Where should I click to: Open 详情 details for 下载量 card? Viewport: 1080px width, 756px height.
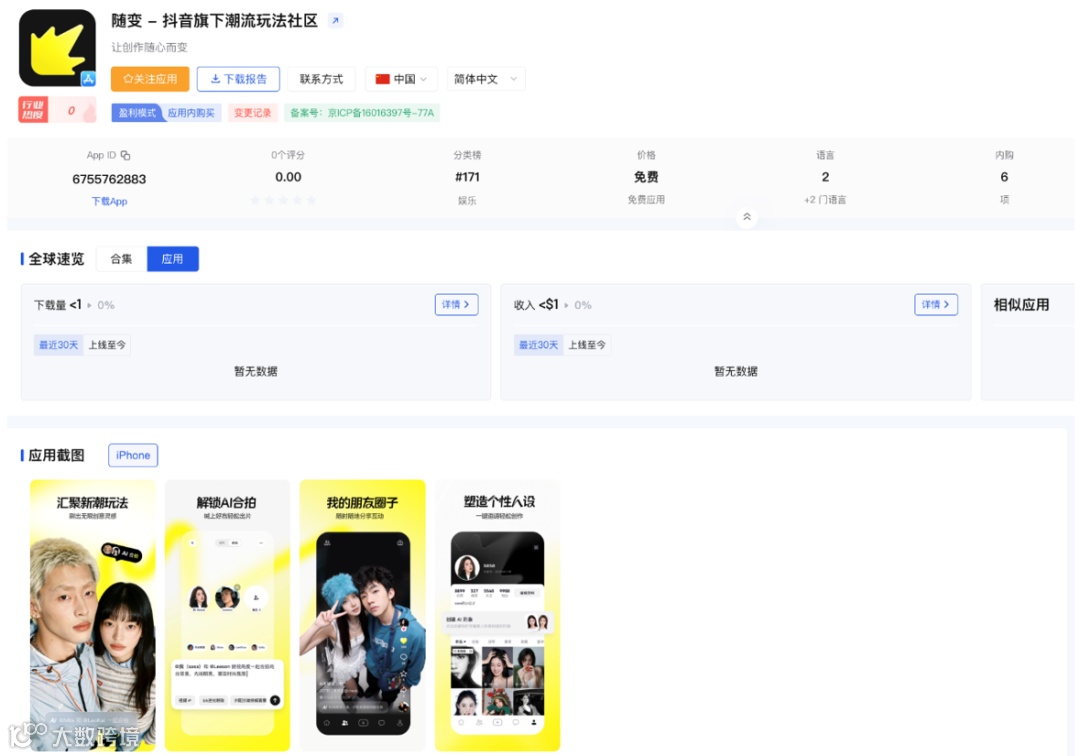coord(456,304)
